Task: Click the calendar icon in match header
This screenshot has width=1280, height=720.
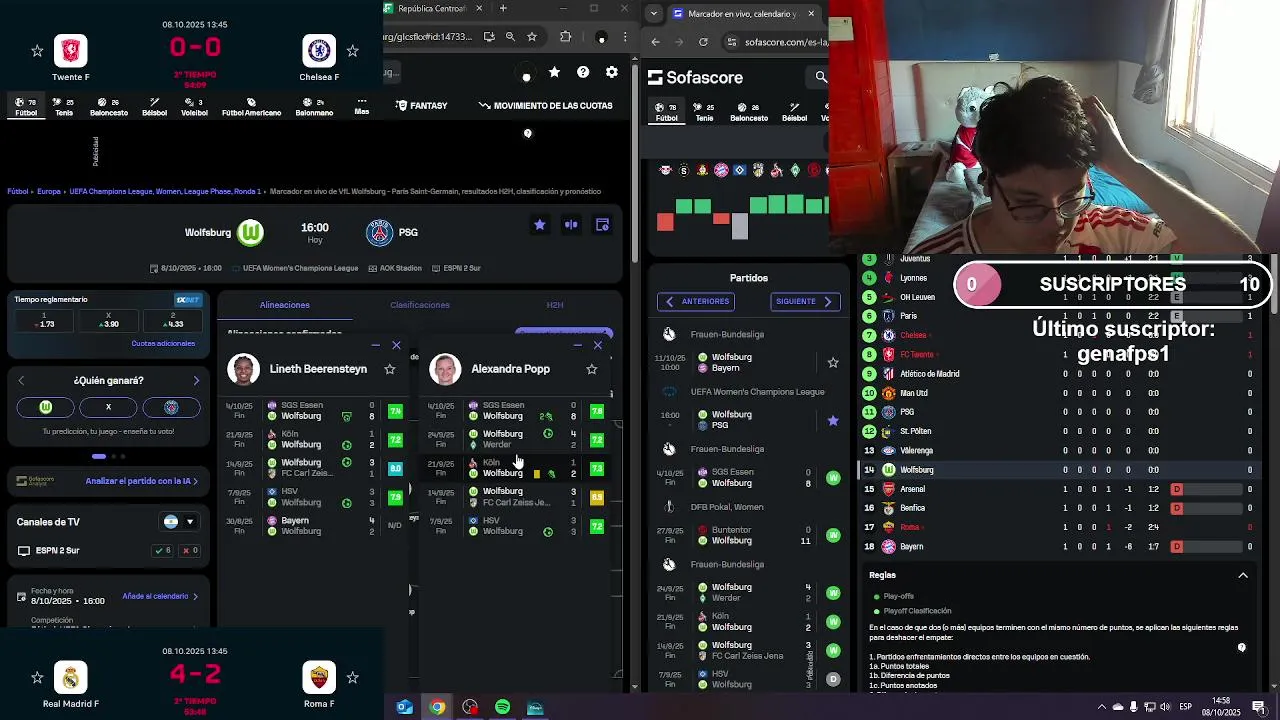Action: pyautogui.click(x=602, y=225)
